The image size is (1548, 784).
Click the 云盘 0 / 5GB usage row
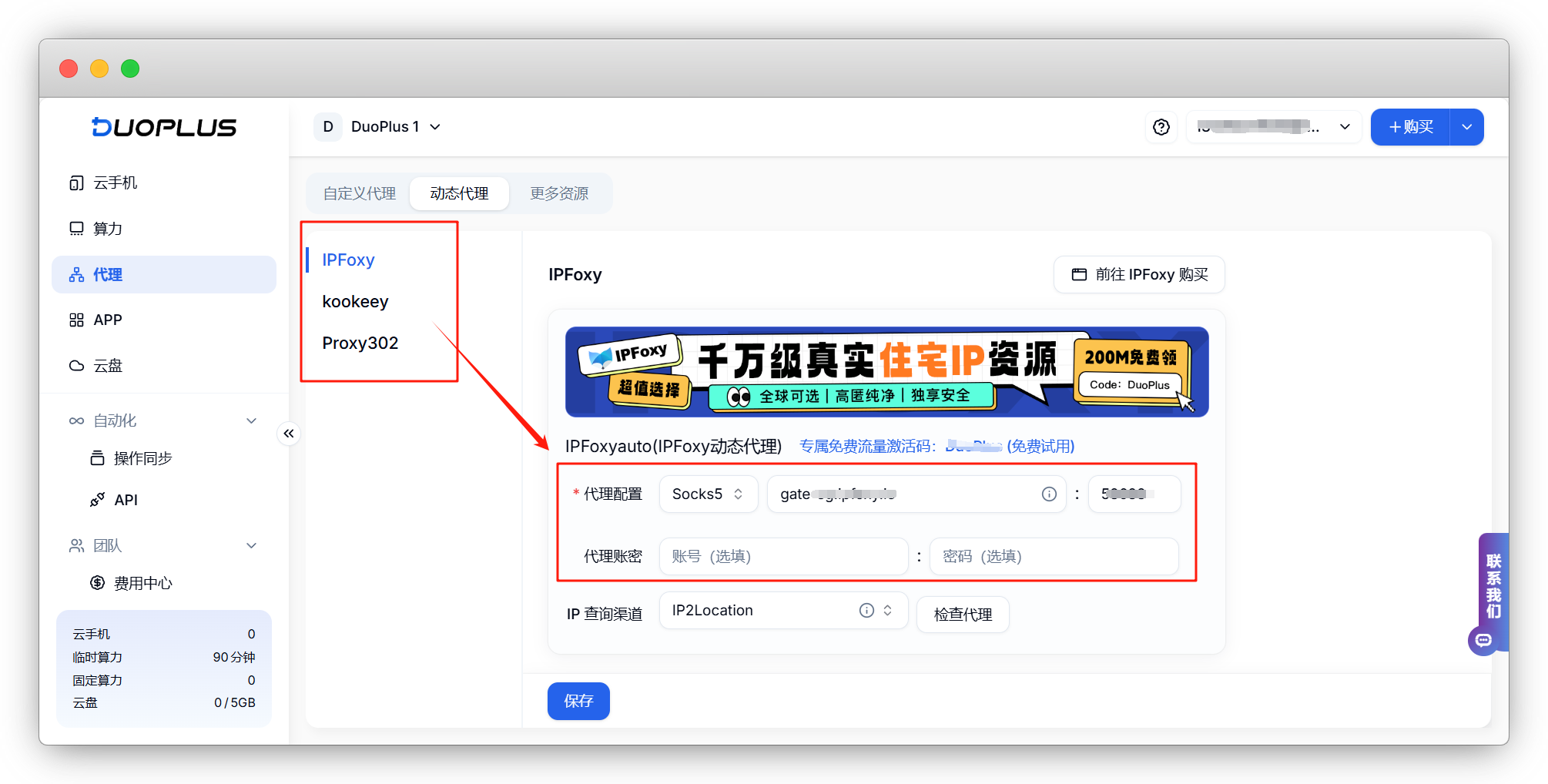[x=164, y=703]
